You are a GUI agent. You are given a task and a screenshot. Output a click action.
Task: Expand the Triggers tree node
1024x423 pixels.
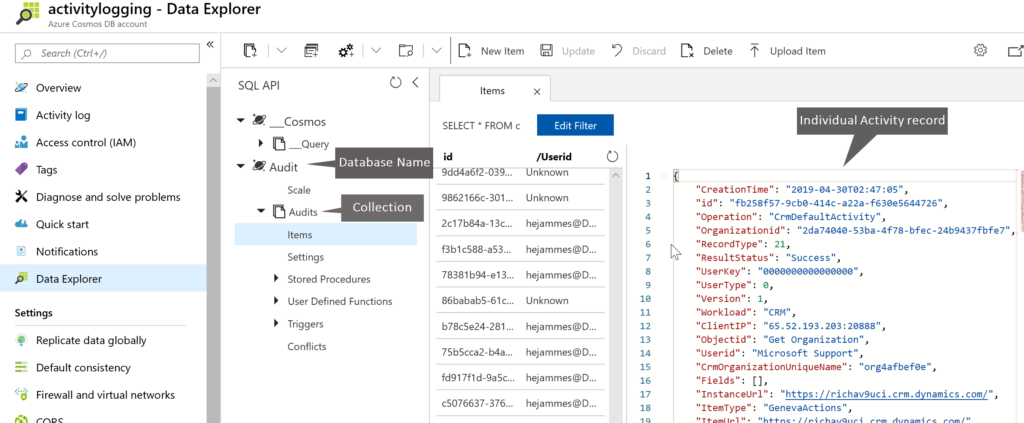[x=276, y=323]
